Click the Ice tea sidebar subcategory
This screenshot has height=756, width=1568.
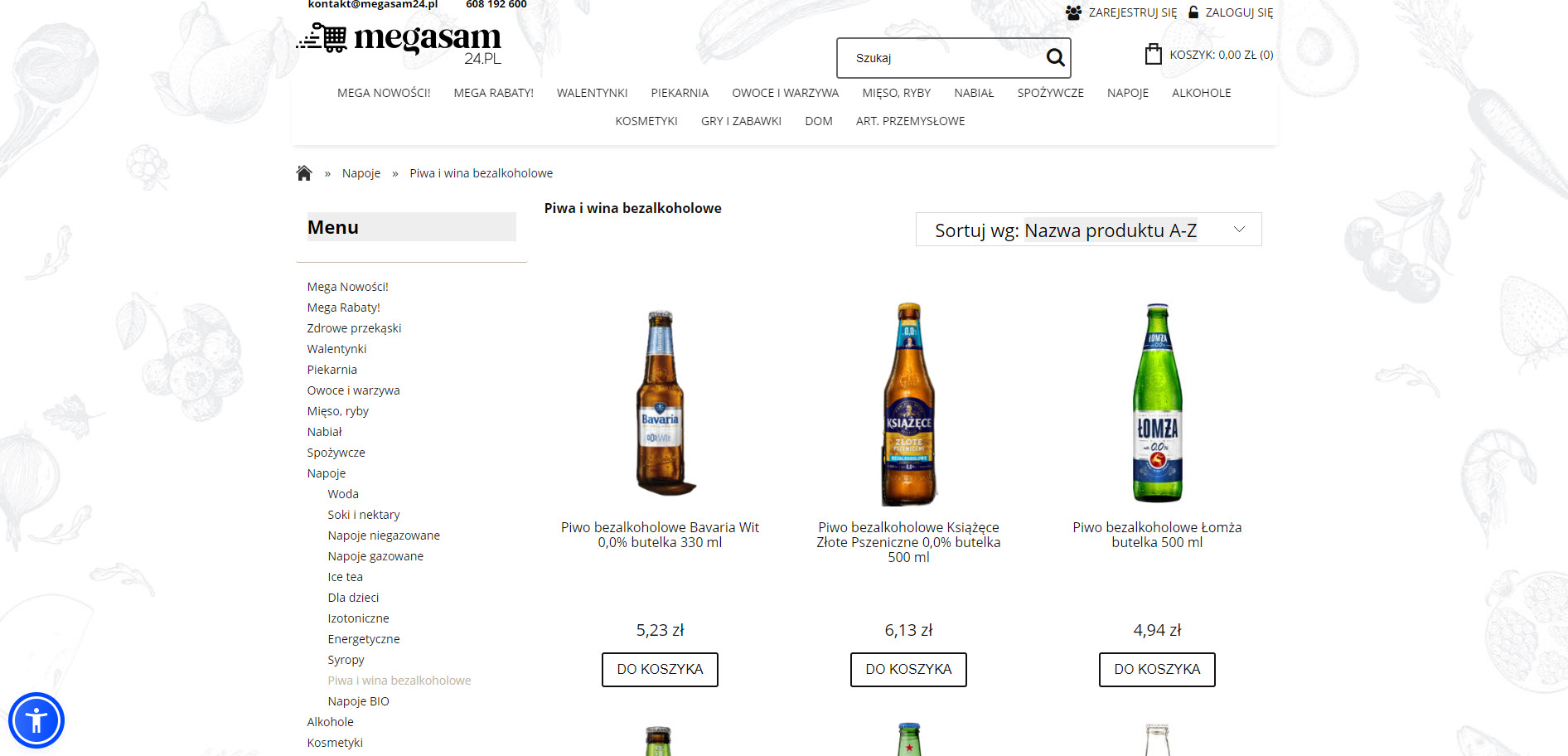[345, 576]
